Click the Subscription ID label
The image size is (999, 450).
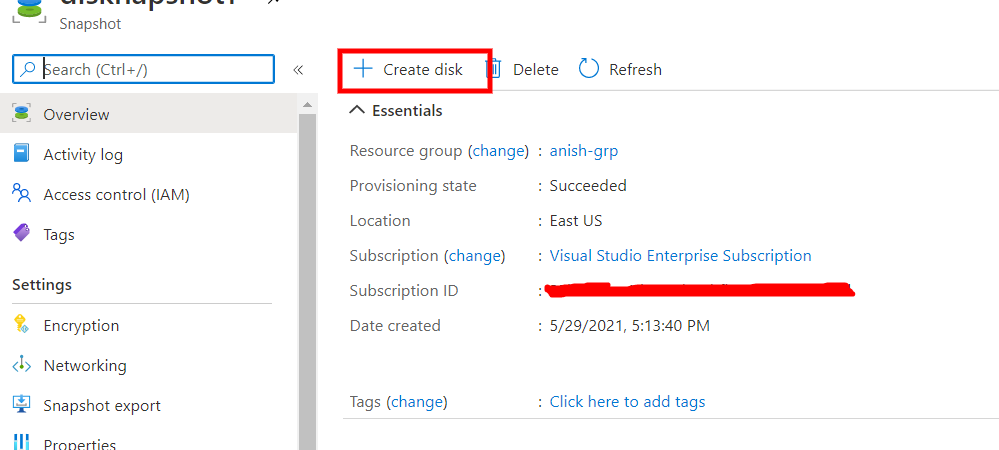click(404, 291)
